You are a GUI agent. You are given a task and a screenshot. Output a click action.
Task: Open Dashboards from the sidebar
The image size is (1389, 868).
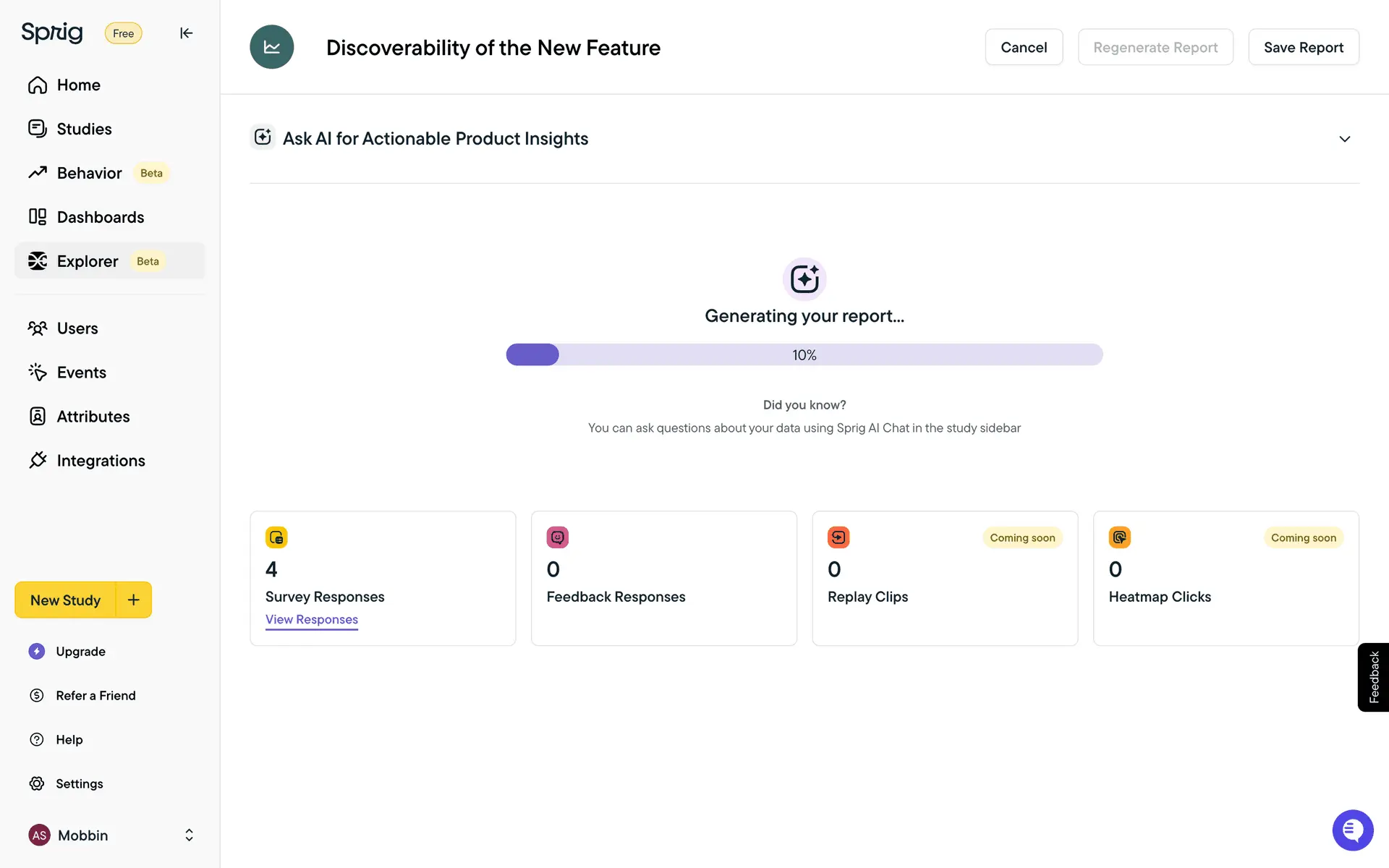100,217
